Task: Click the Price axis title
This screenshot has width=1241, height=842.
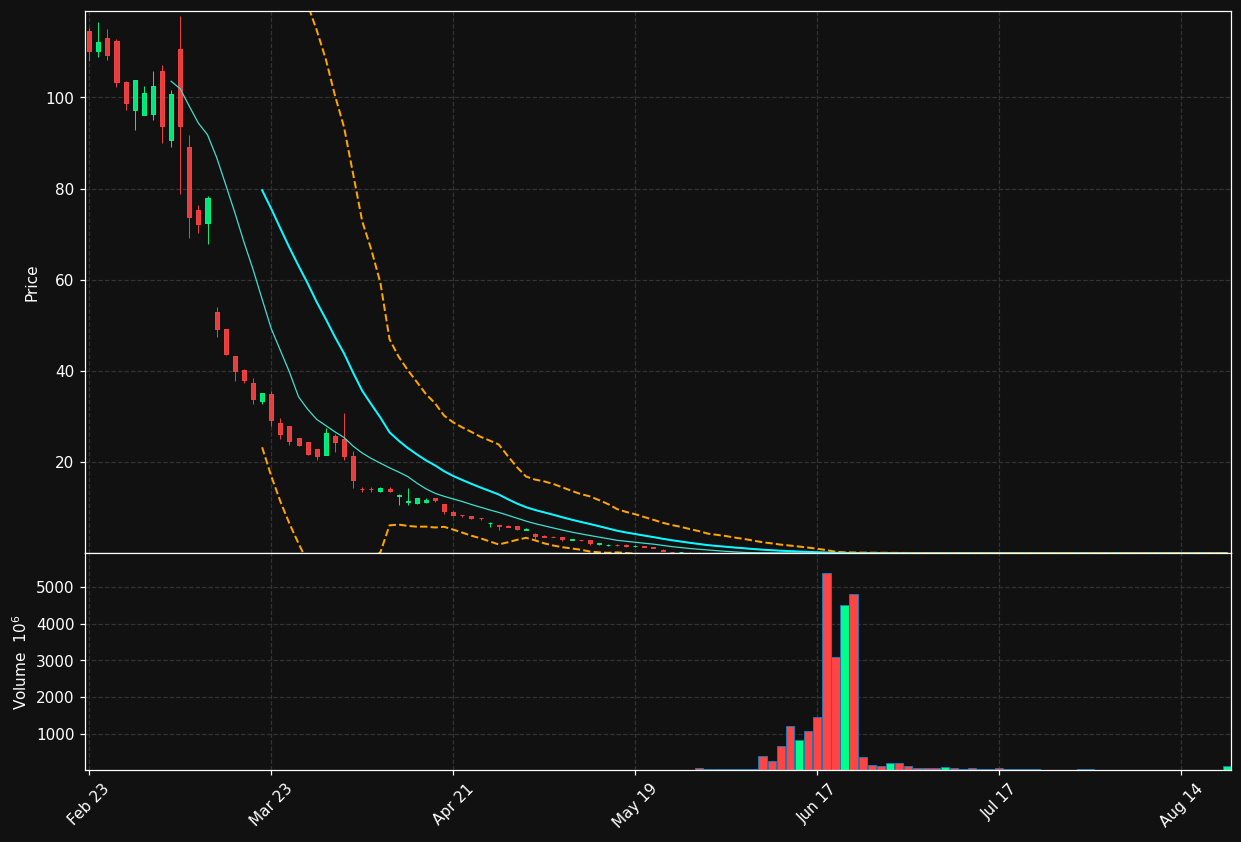Action: coord(32,283)
